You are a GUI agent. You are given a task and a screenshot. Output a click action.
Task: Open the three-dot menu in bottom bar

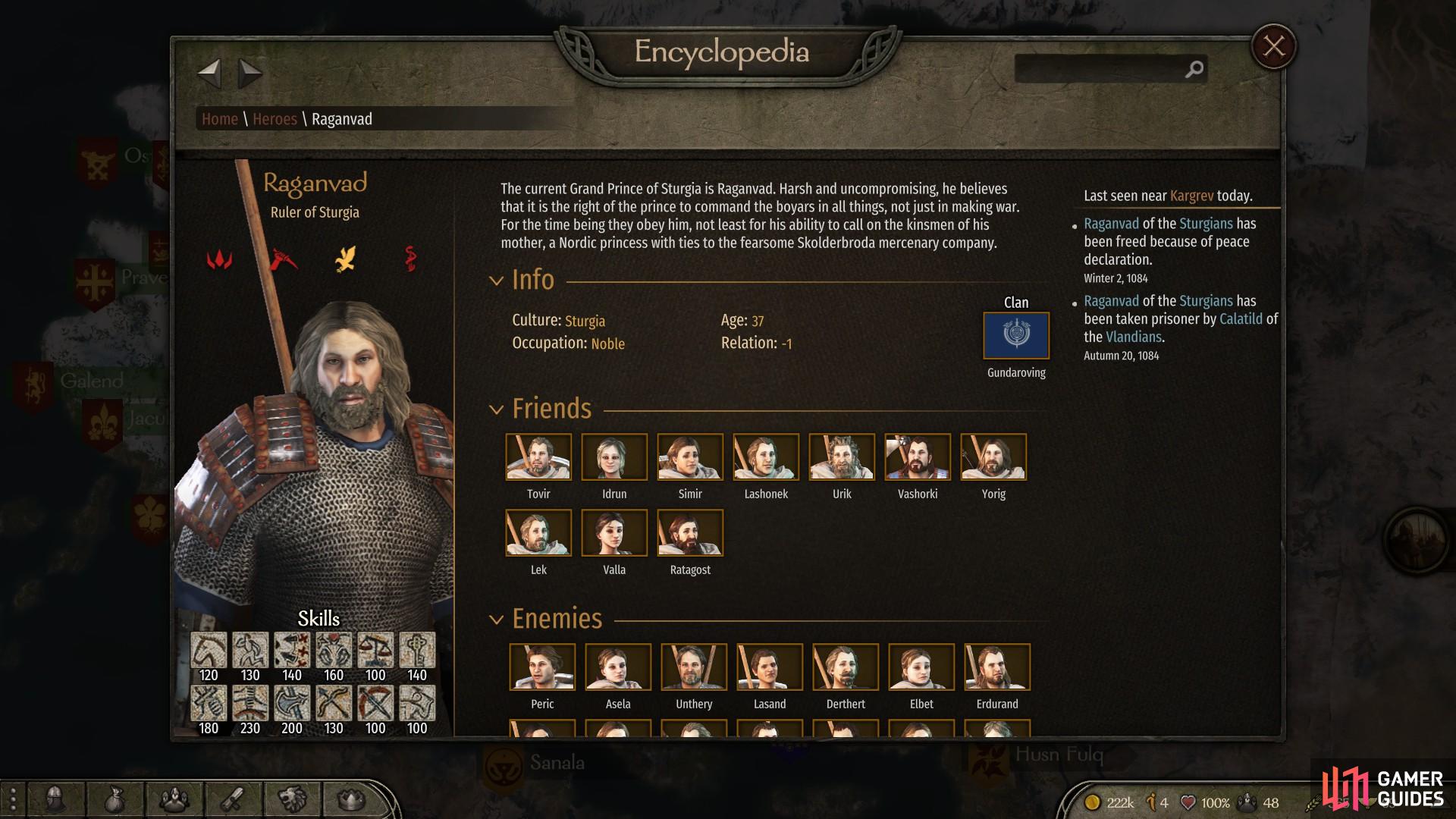13,799
